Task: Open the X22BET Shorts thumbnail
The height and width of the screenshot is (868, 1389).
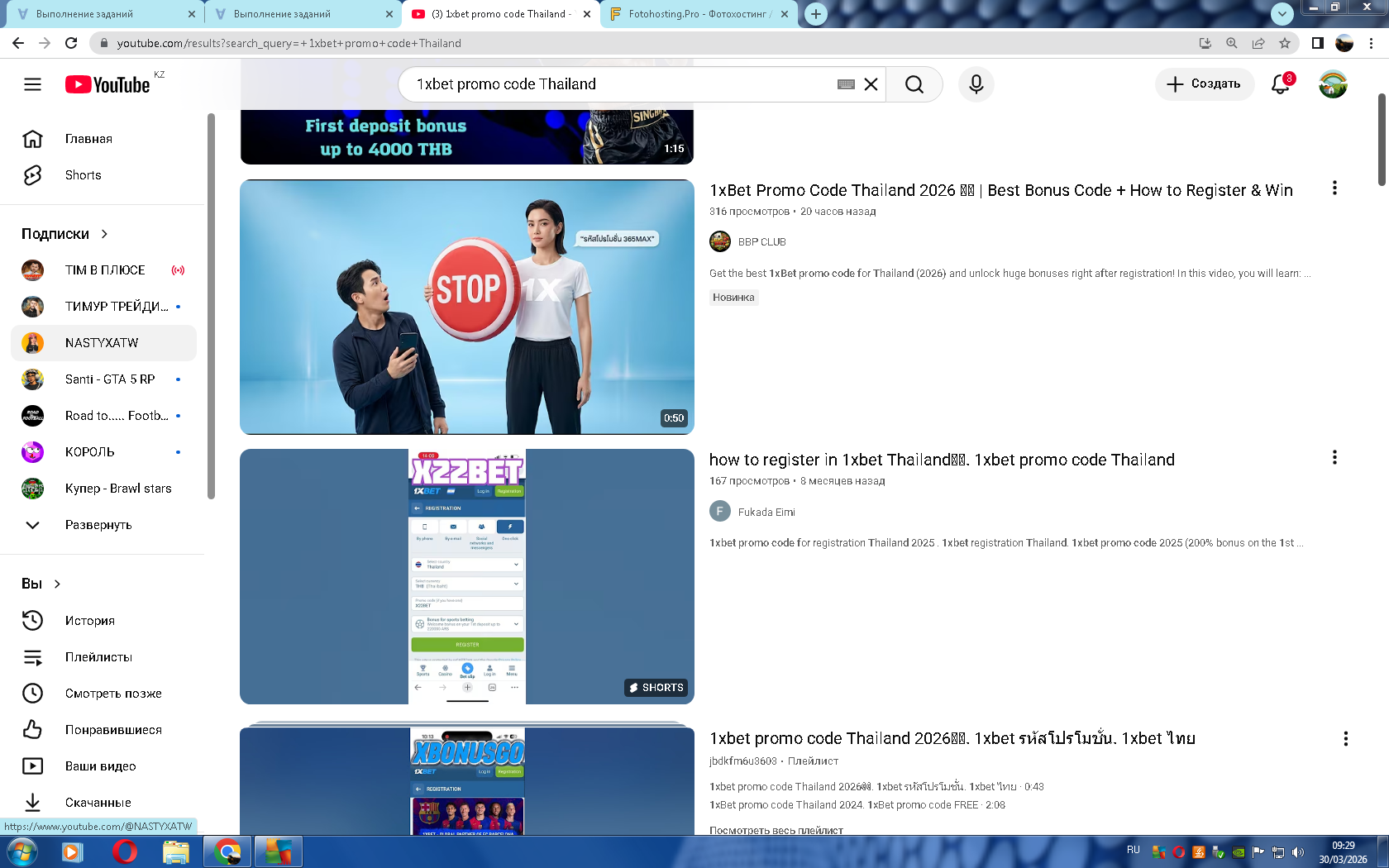Action: (x=467, y=576)
